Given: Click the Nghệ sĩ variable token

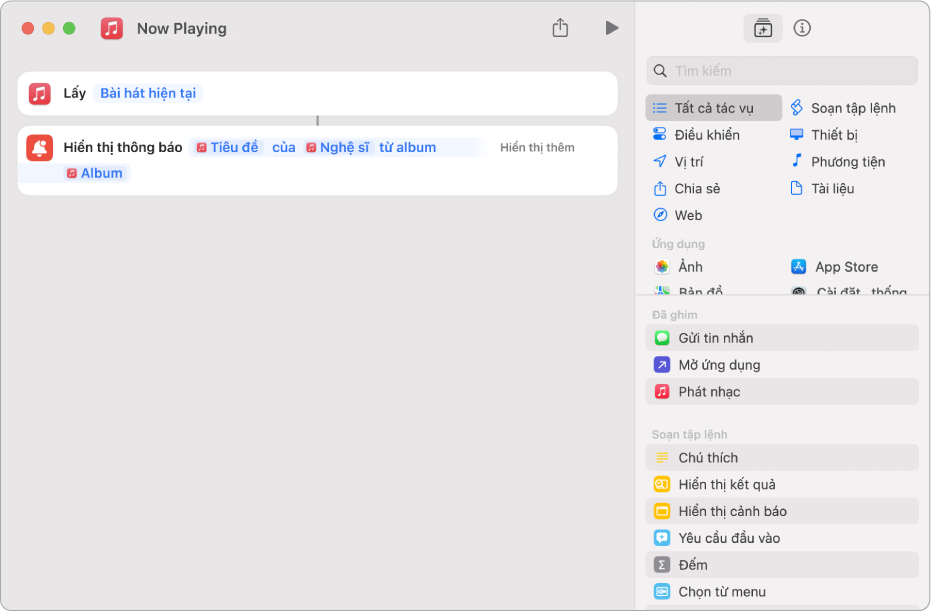Looking at the screenshot, I should pyautogui.click(x=337, y=147).
